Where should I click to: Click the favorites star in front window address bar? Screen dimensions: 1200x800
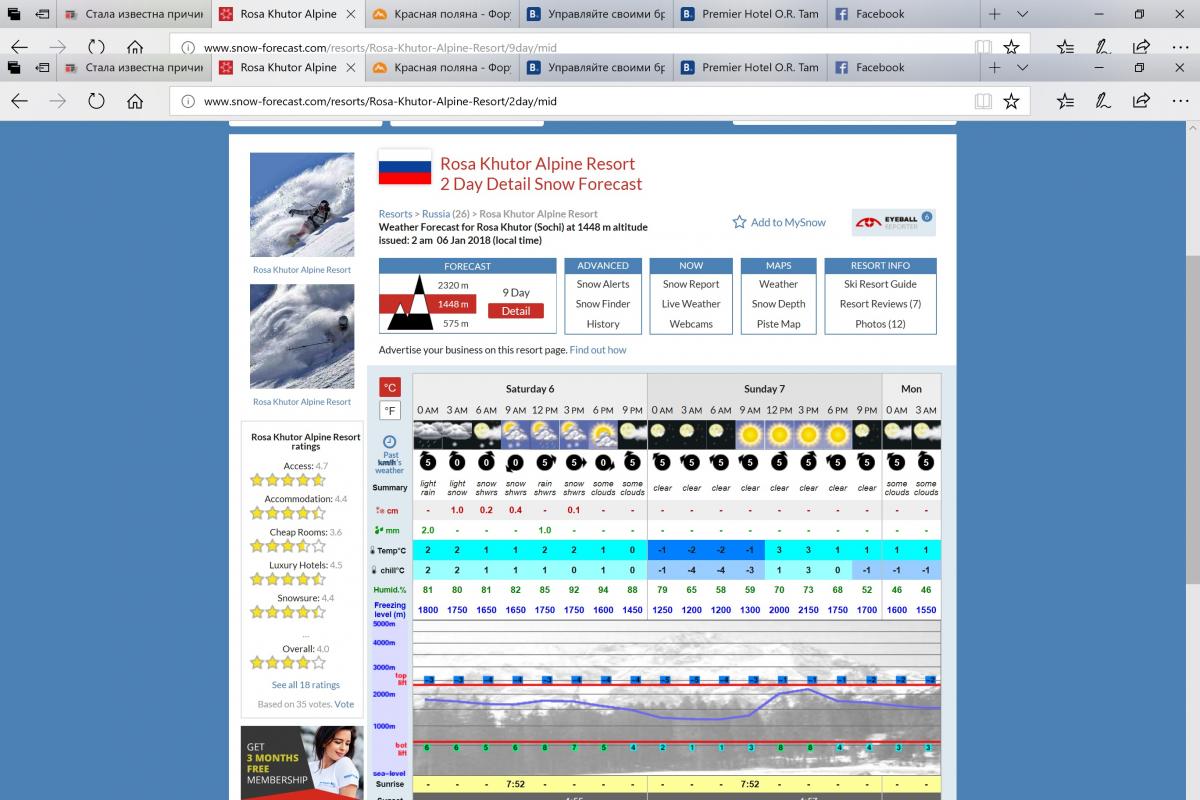(1011, 101)
